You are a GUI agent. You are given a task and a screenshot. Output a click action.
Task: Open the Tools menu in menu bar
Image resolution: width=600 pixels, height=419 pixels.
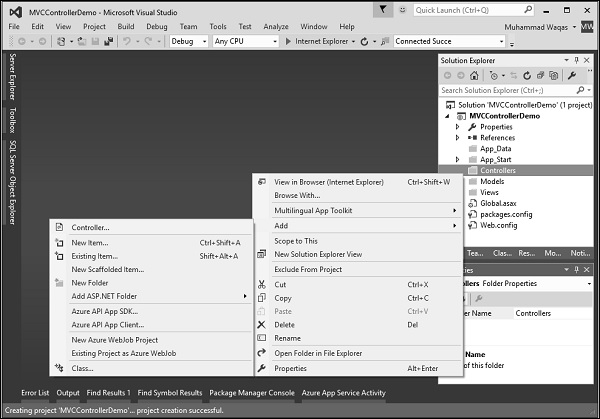tap(218, 27)
